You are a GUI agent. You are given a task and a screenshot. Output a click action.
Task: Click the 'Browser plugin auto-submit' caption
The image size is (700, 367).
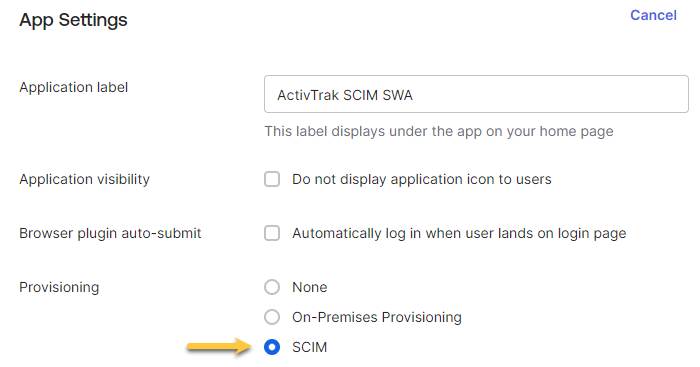[x=110, y=233]
